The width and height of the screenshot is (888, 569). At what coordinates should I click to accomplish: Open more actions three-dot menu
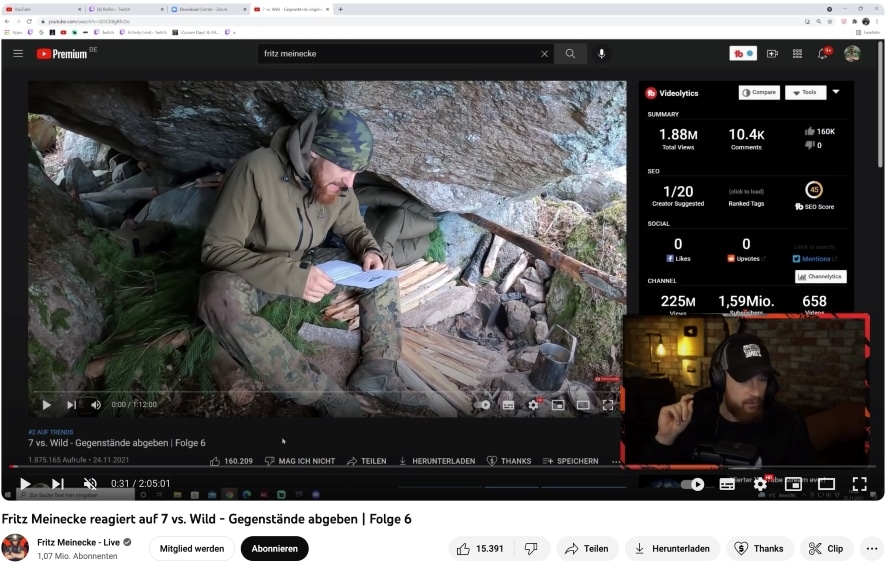pyautogui.click(x=871, y=548)
